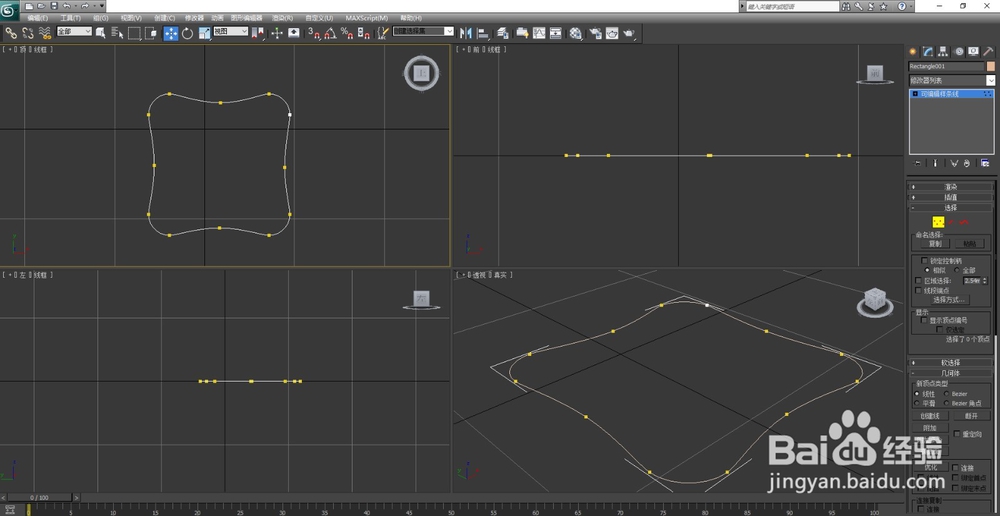The image size is (1000, 516).
Task: Collapse the 几何体 rollout
Action: click(951, 373)
